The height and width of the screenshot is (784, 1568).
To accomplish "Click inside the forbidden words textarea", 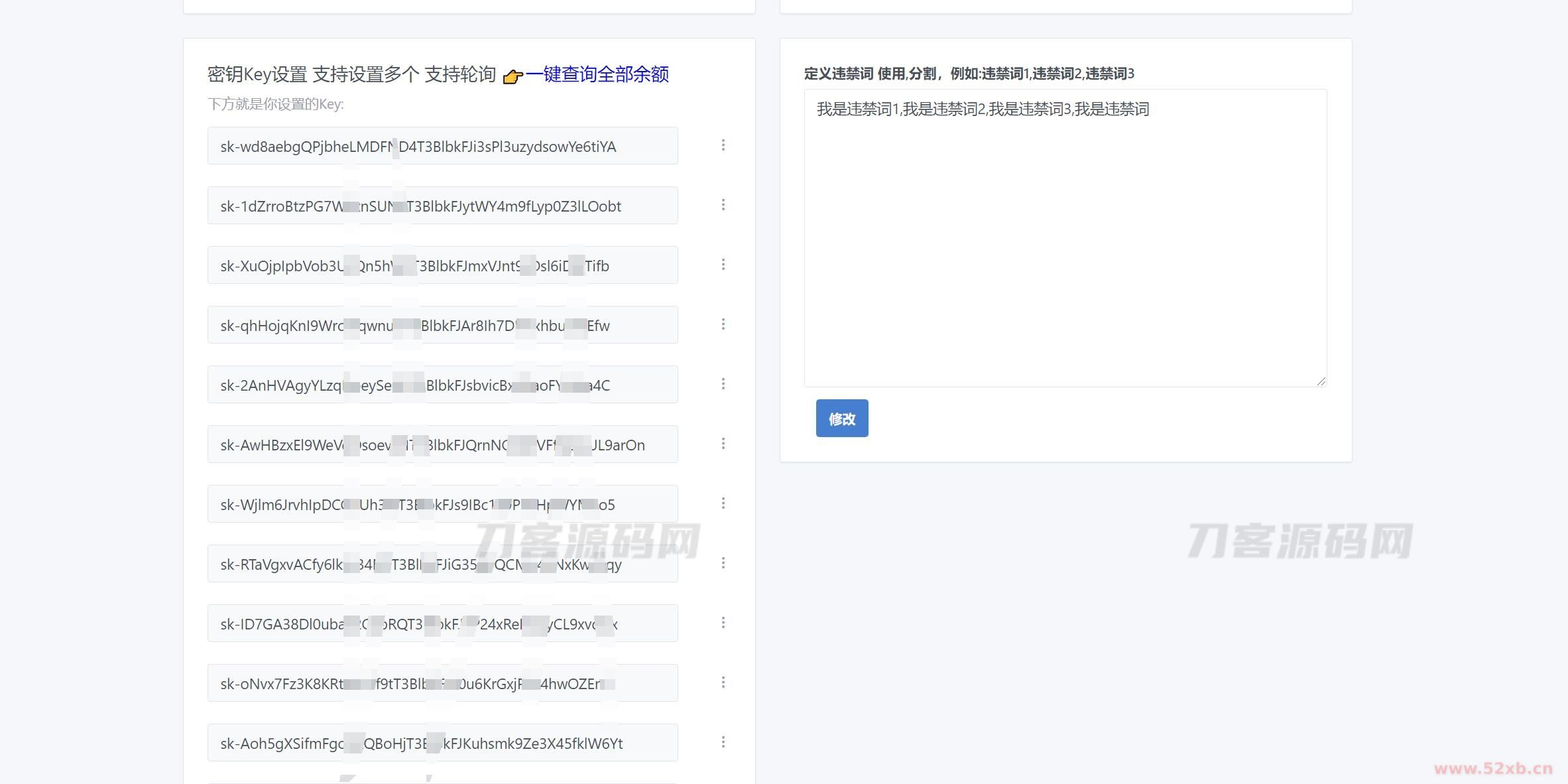I will (x=1065, y=239).
